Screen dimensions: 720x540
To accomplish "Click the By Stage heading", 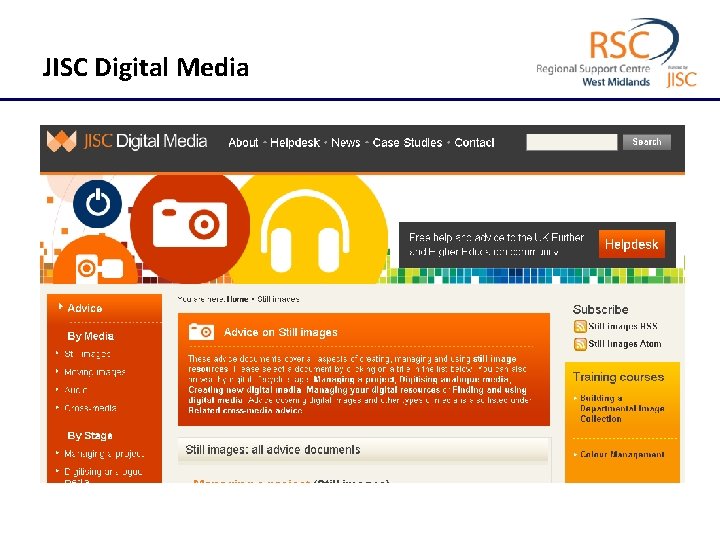I will coord(90,435).
